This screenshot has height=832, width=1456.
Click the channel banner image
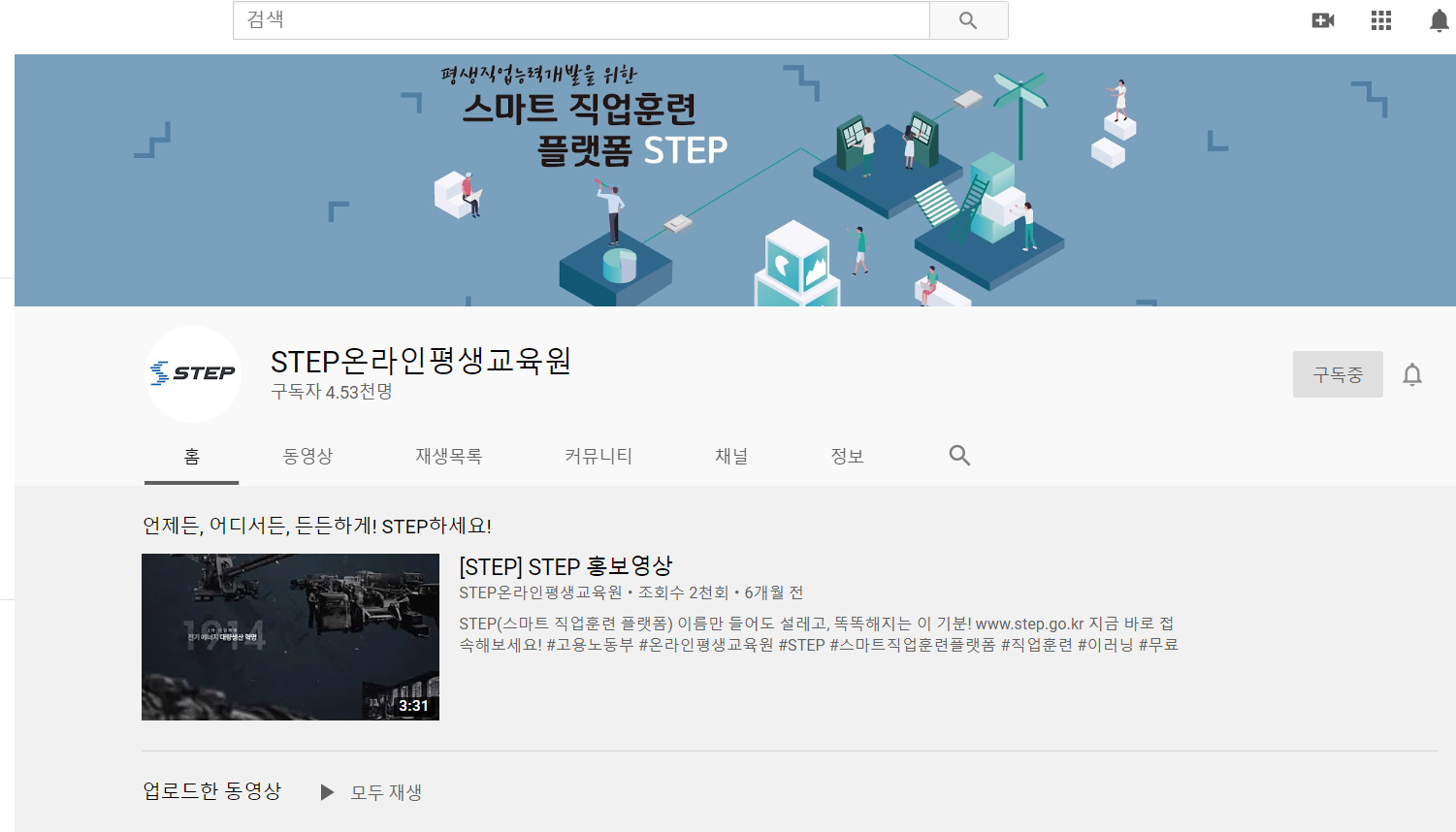pyautogui.click(x=735, y=180)
